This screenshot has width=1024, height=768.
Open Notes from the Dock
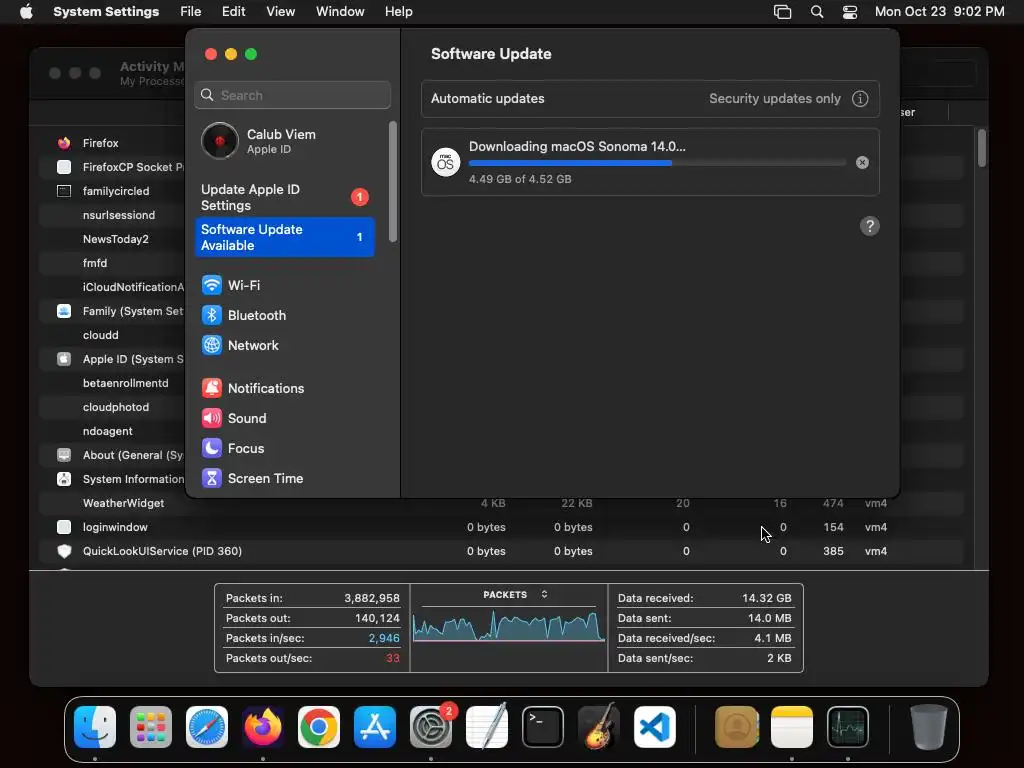pyautogui.click(x=792, y=727)
